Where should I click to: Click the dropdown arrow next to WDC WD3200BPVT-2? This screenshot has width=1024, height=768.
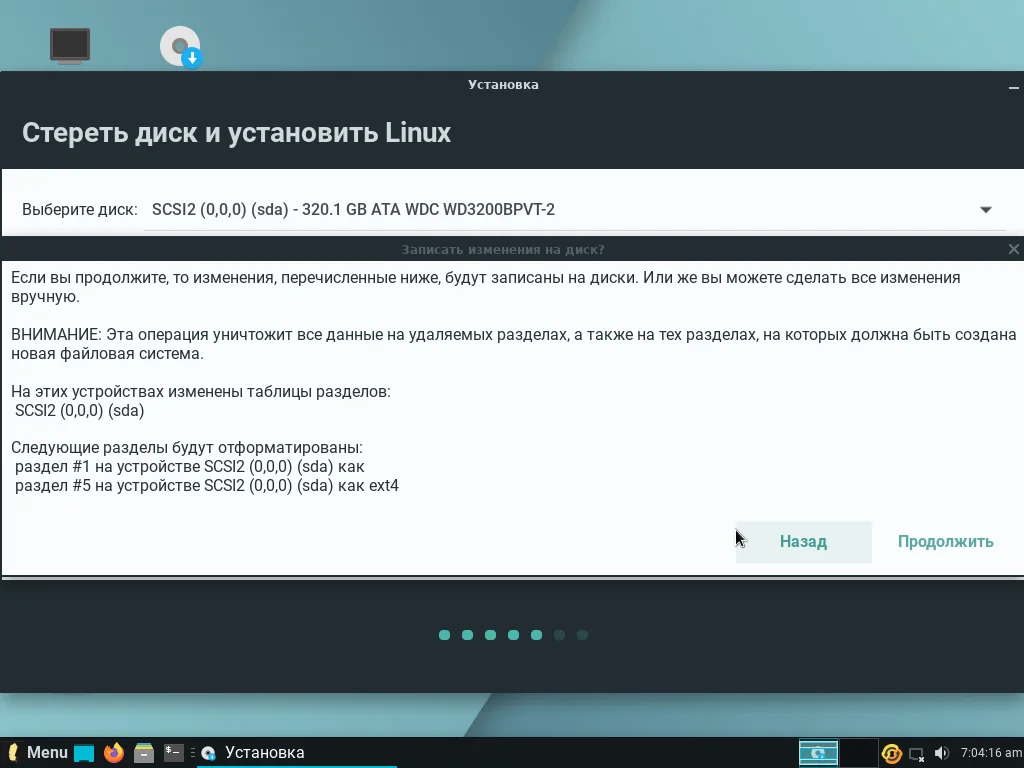point(986,210)
